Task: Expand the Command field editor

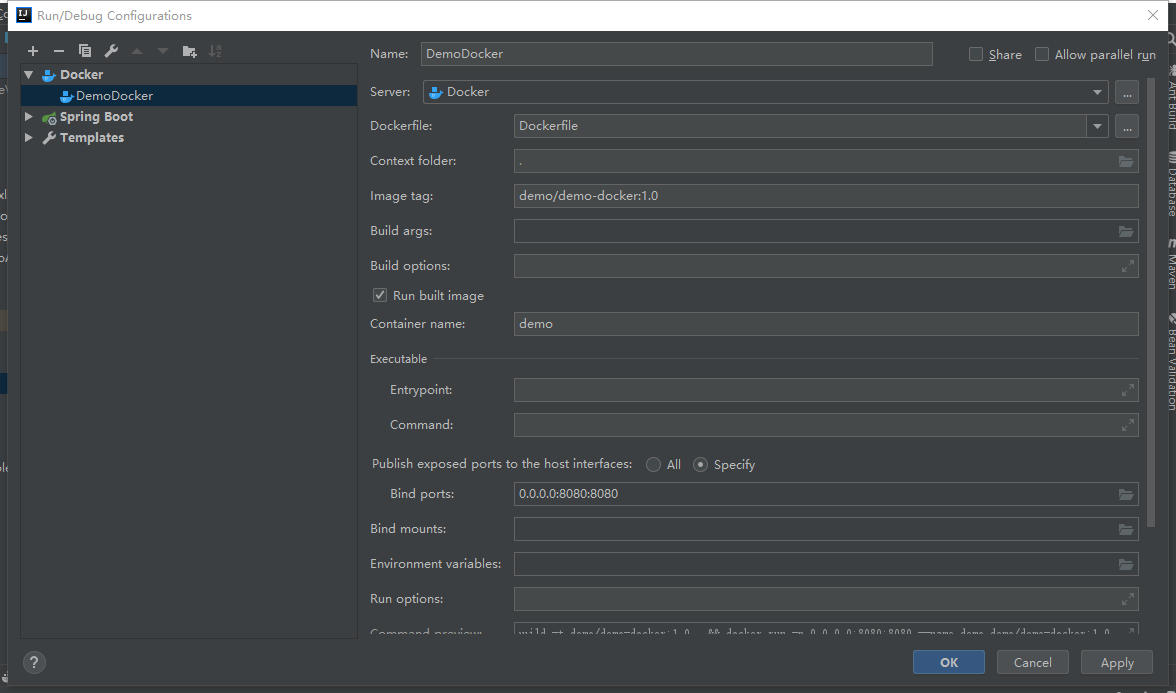Action: pos(1127,425)
